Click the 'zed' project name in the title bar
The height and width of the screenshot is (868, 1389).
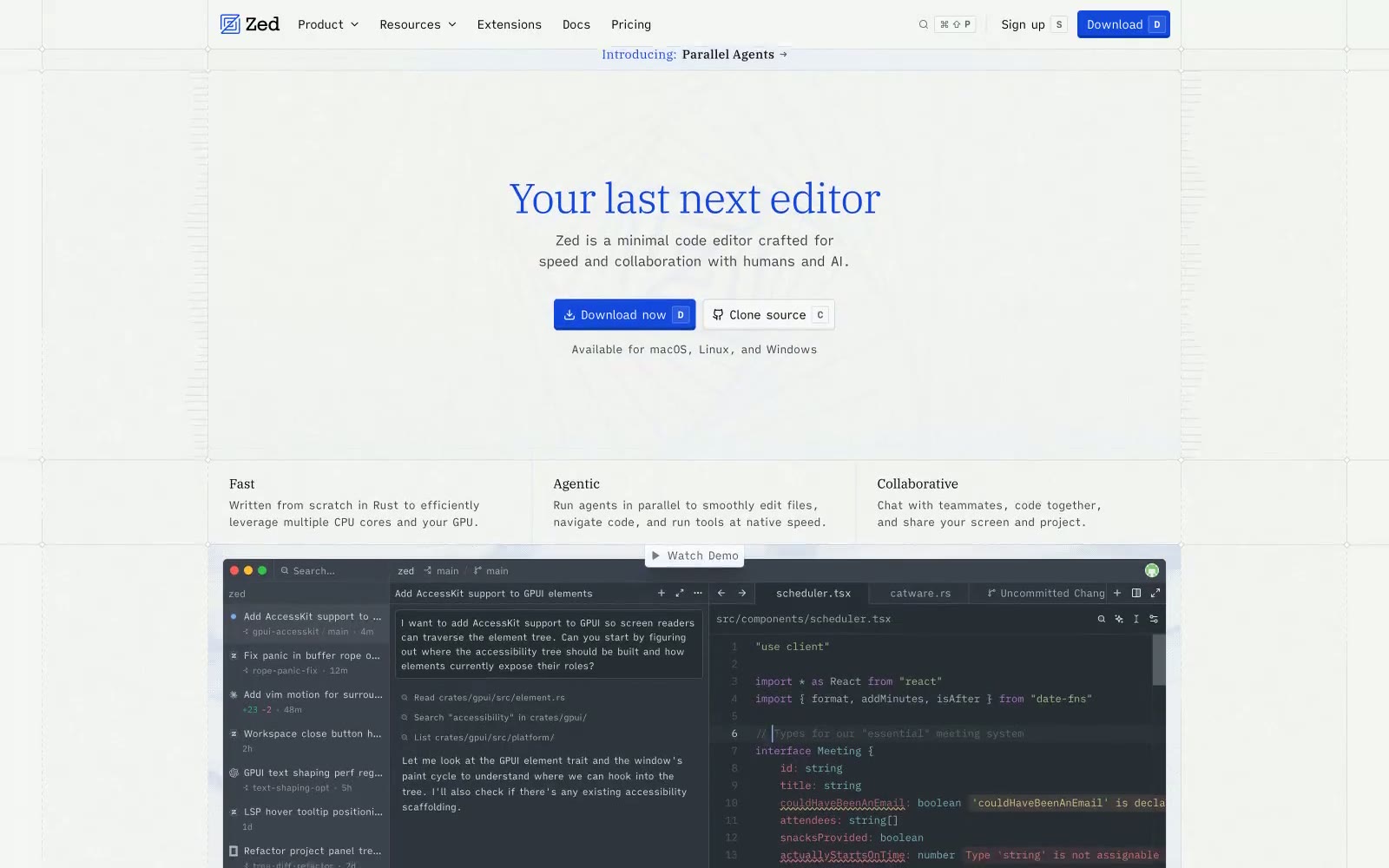(406, 570)
